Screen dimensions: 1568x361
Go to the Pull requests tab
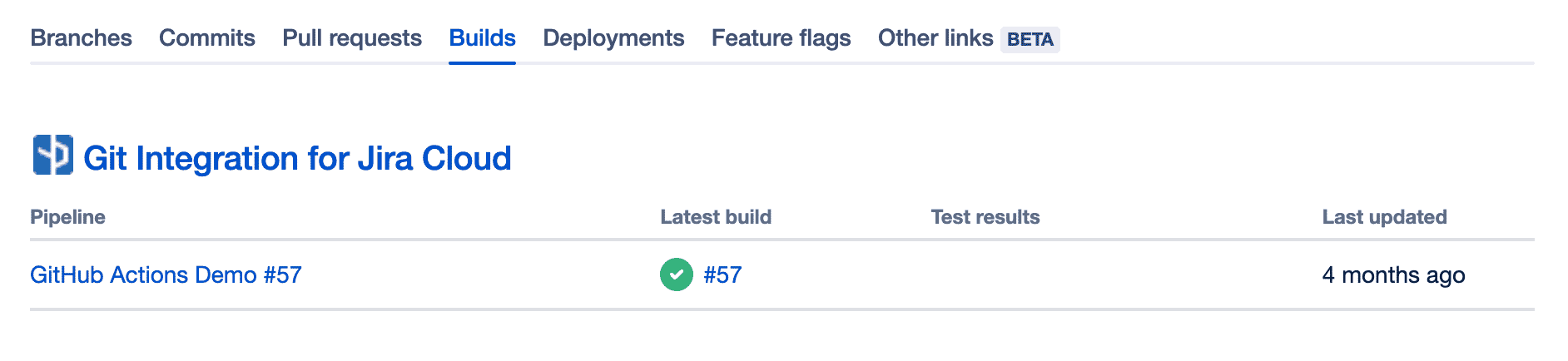[x=352, y=38]
